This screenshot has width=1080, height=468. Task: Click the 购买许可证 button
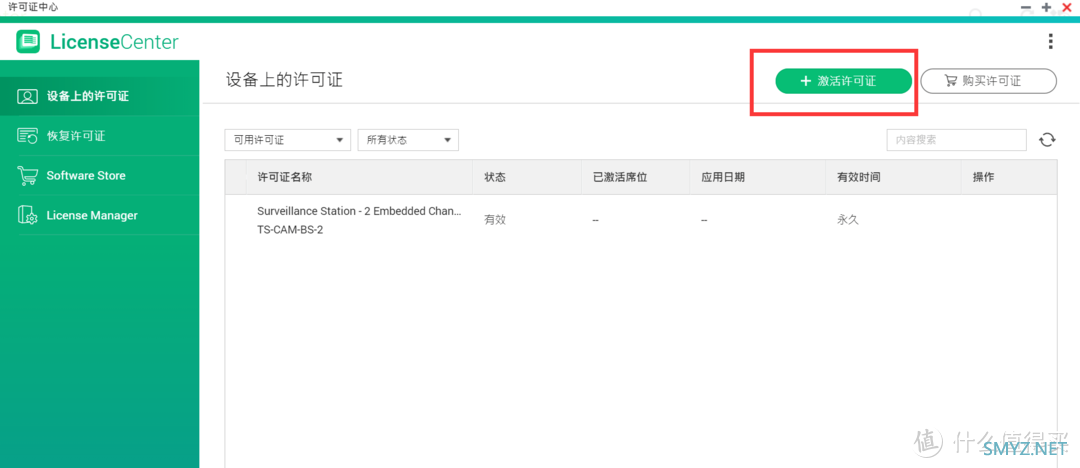988,81
